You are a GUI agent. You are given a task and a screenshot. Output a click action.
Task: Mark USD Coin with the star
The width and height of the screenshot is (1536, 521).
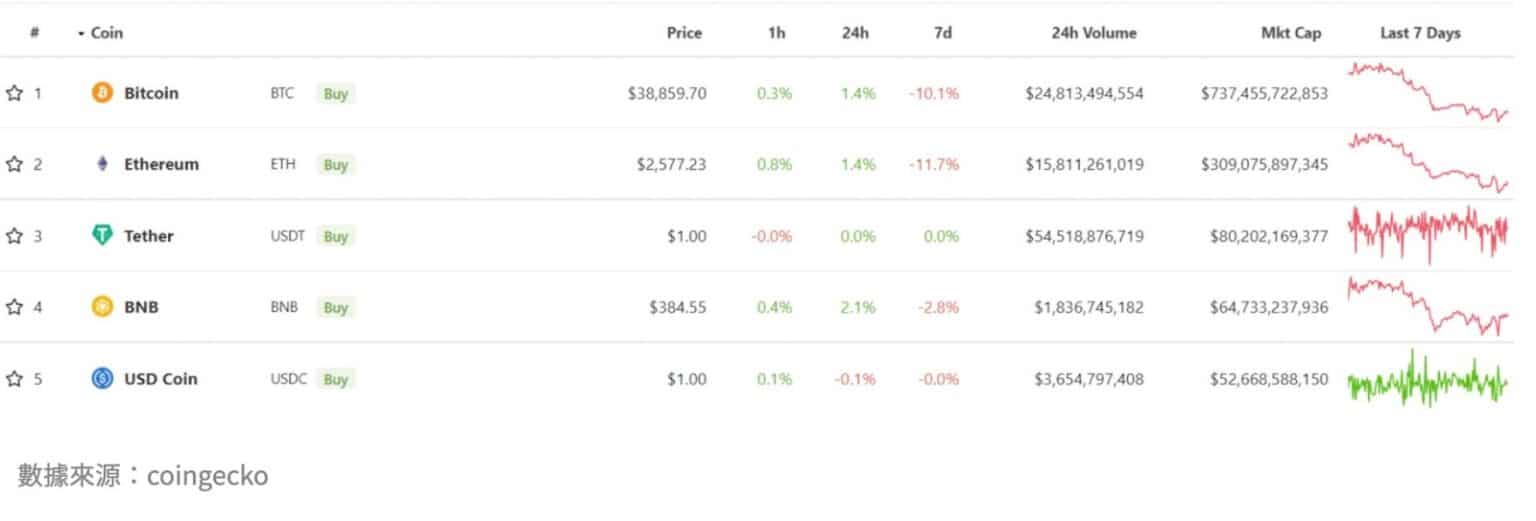(14, 379)
